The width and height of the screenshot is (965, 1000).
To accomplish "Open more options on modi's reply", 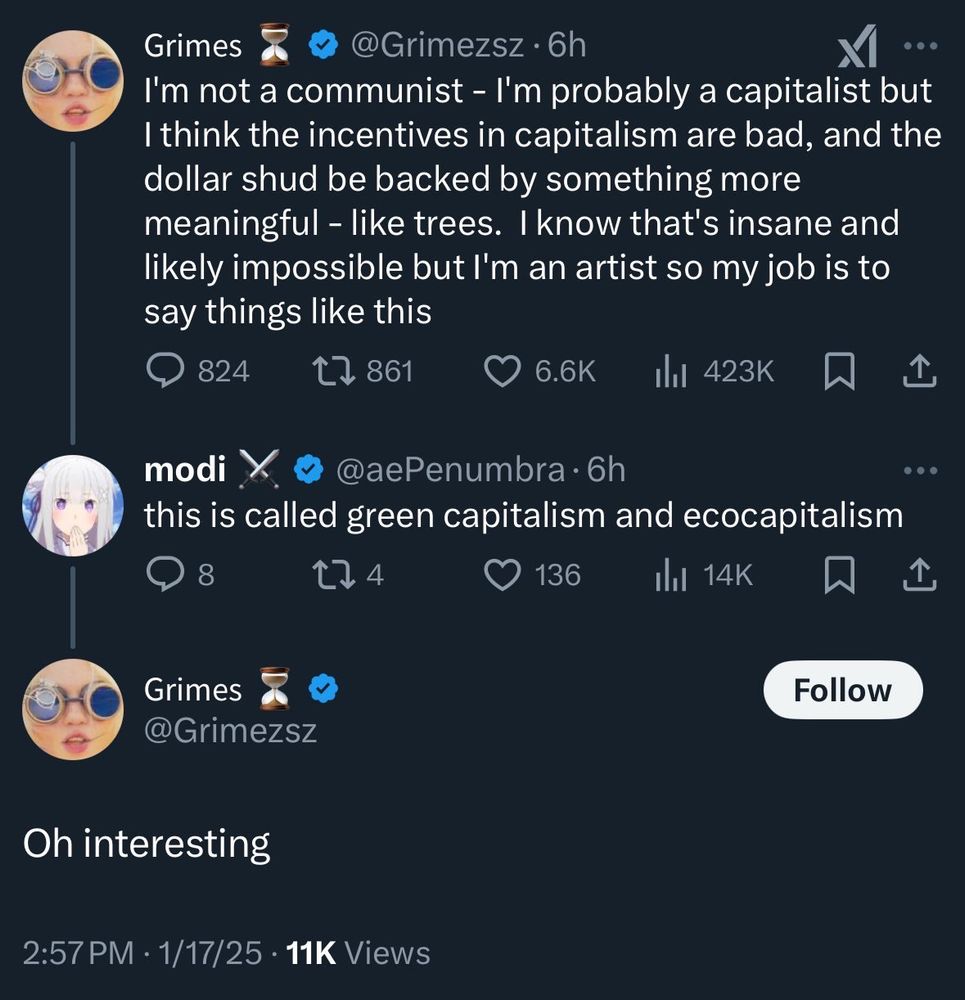I will (x=919, y=470).
